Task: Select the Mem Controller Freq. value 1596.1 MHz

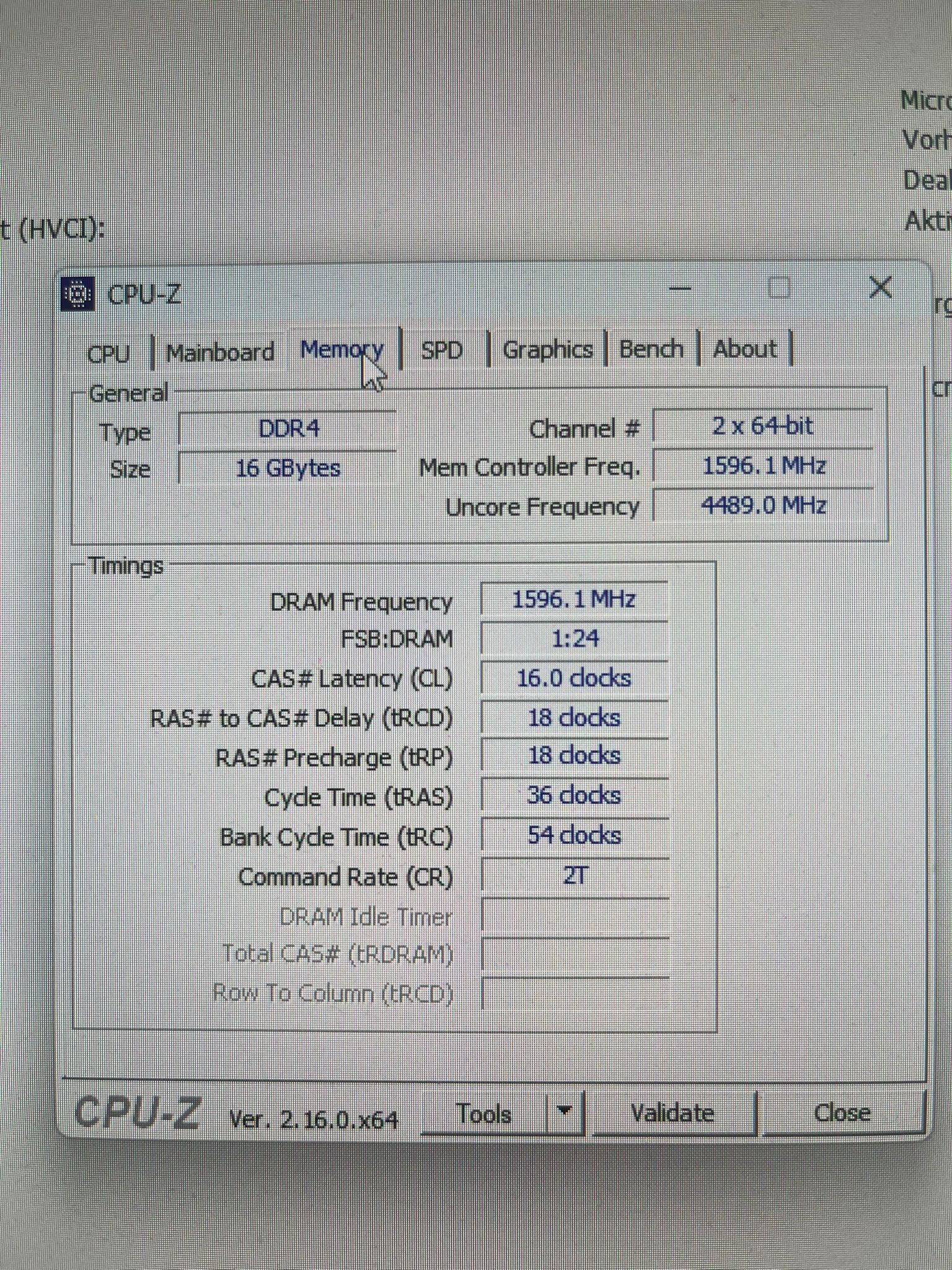Action: coord(763,466)
